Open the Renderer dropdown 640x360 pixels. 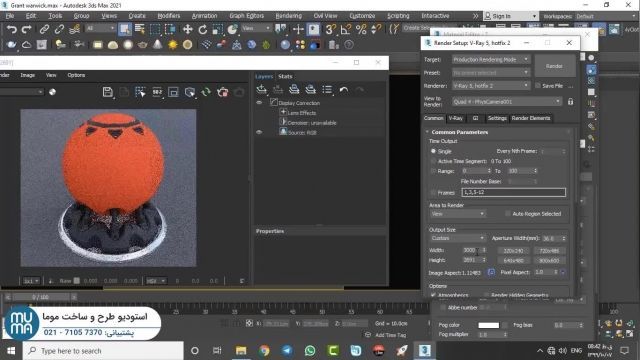[491, 86]
